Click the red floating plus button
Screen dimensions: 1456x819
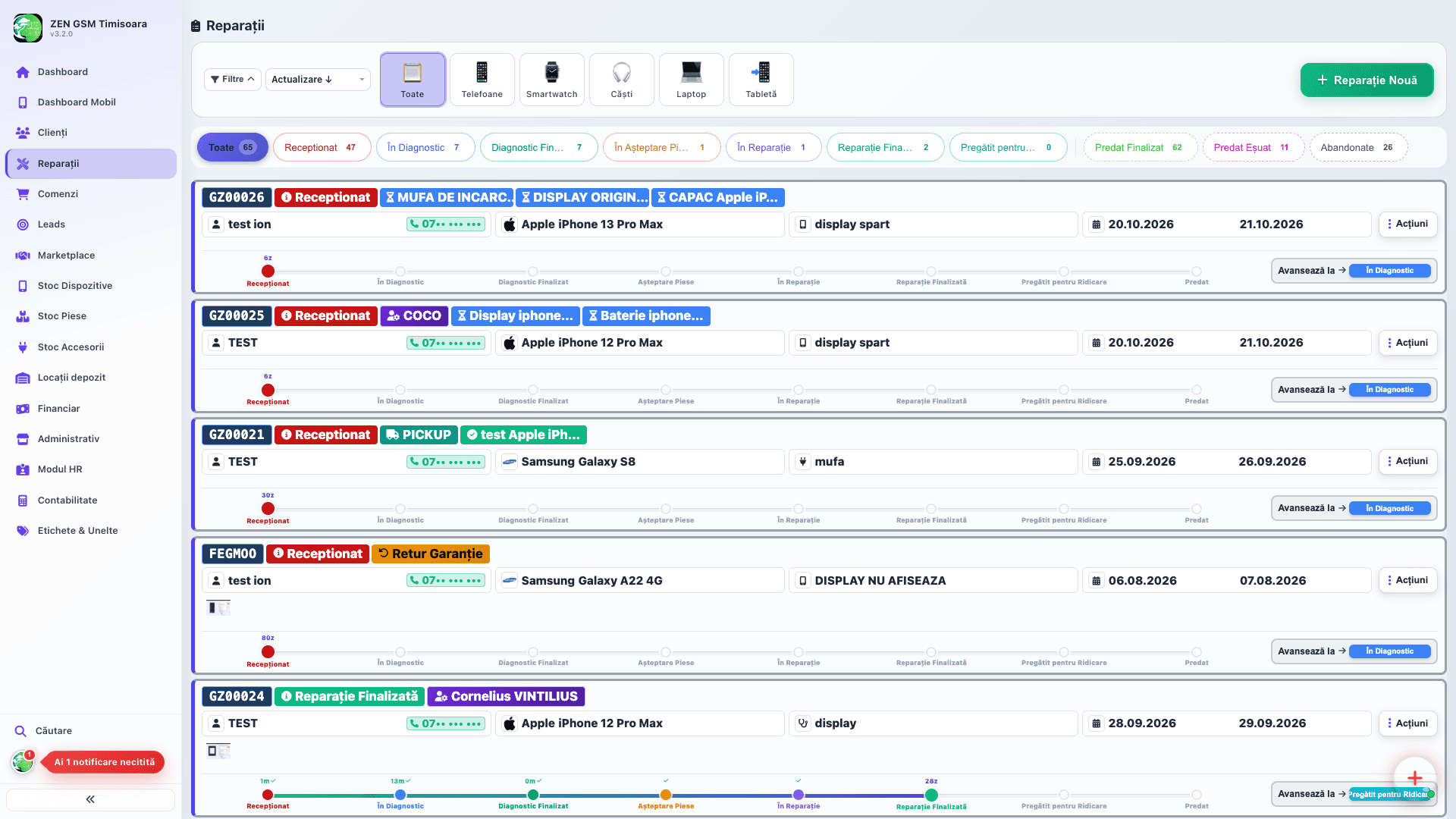[x=1414, y=777]
